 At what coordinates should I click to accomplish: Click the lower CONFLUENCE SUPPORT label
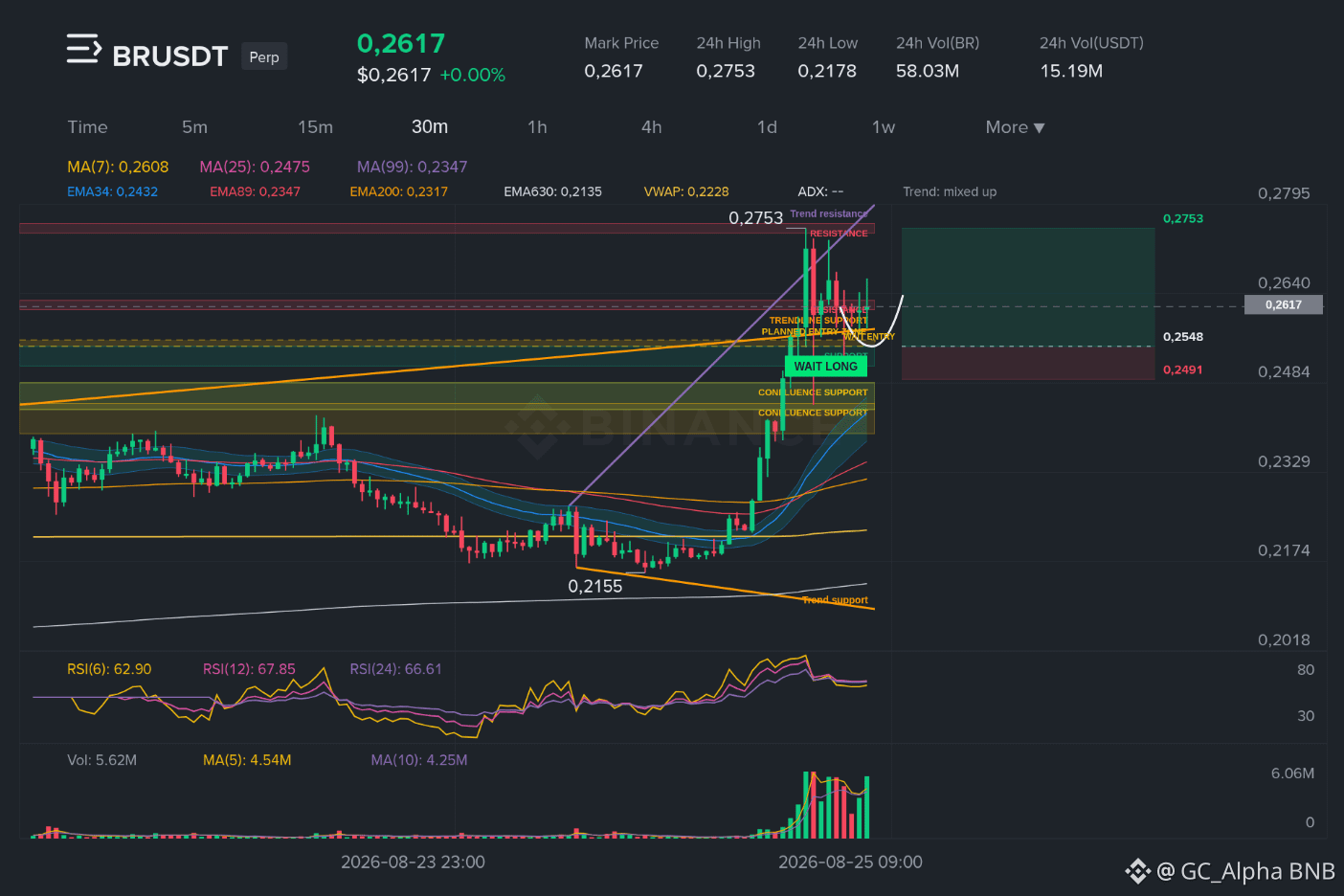pos(813,413)
